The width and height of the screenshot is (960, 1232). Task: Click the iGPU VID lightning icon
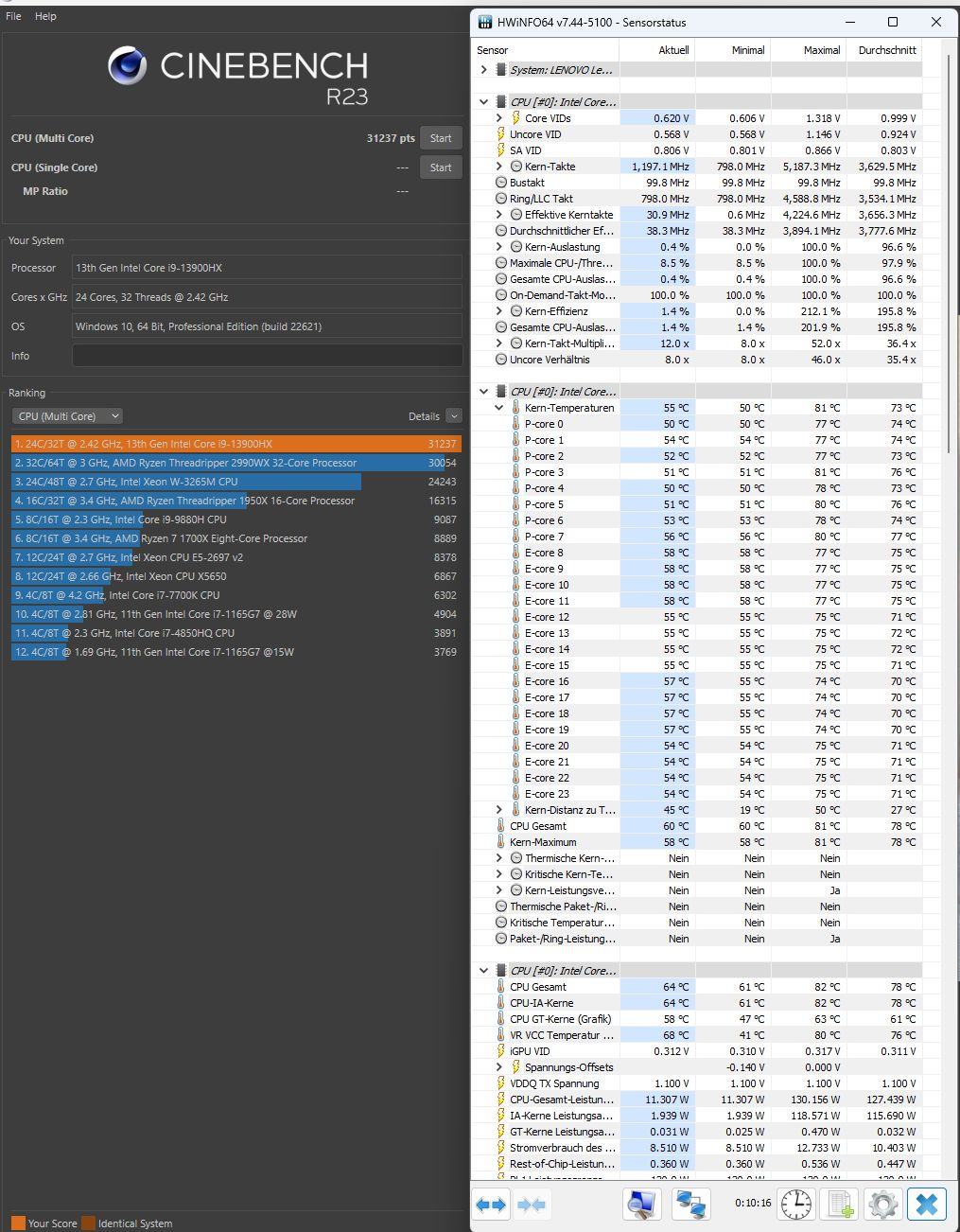coord(500,1051)
